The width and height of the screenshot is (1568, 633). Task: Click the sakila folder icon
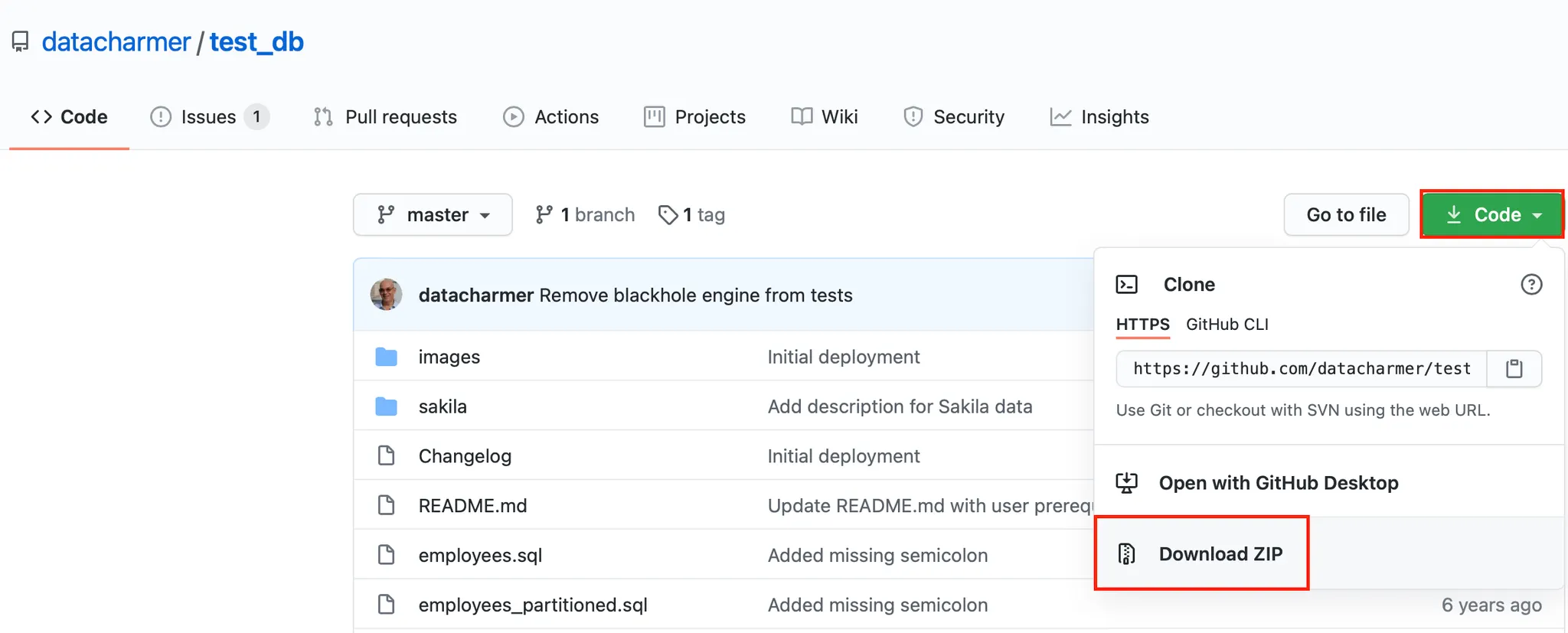[387, 406]
